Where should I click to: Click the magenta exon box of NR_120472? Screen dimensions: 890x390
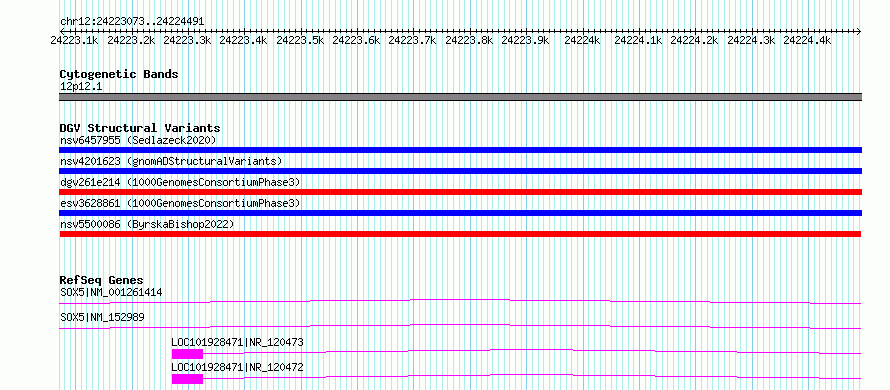point(187,379)
